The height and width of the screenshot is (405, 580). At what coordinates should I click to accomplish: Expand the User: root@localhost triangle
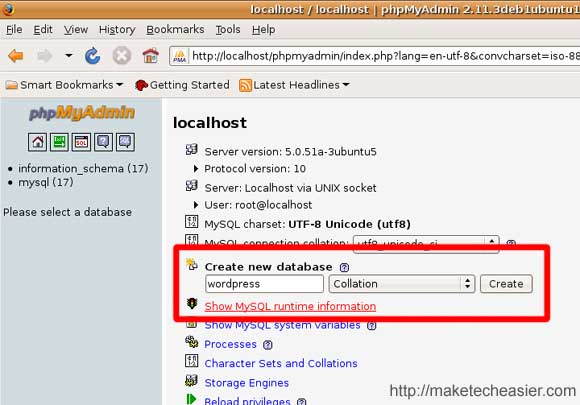(196, 205)
